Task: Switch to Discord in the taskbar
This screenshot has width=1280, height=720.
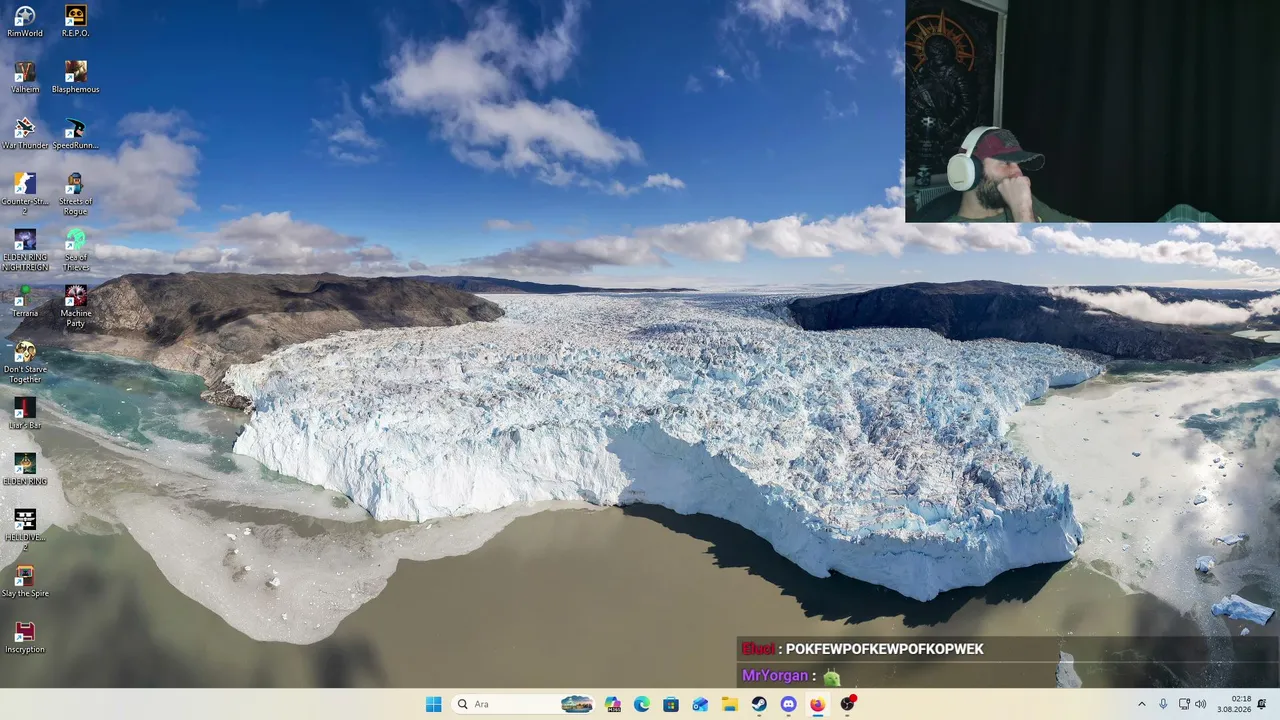Action: (x=788, y=704)
